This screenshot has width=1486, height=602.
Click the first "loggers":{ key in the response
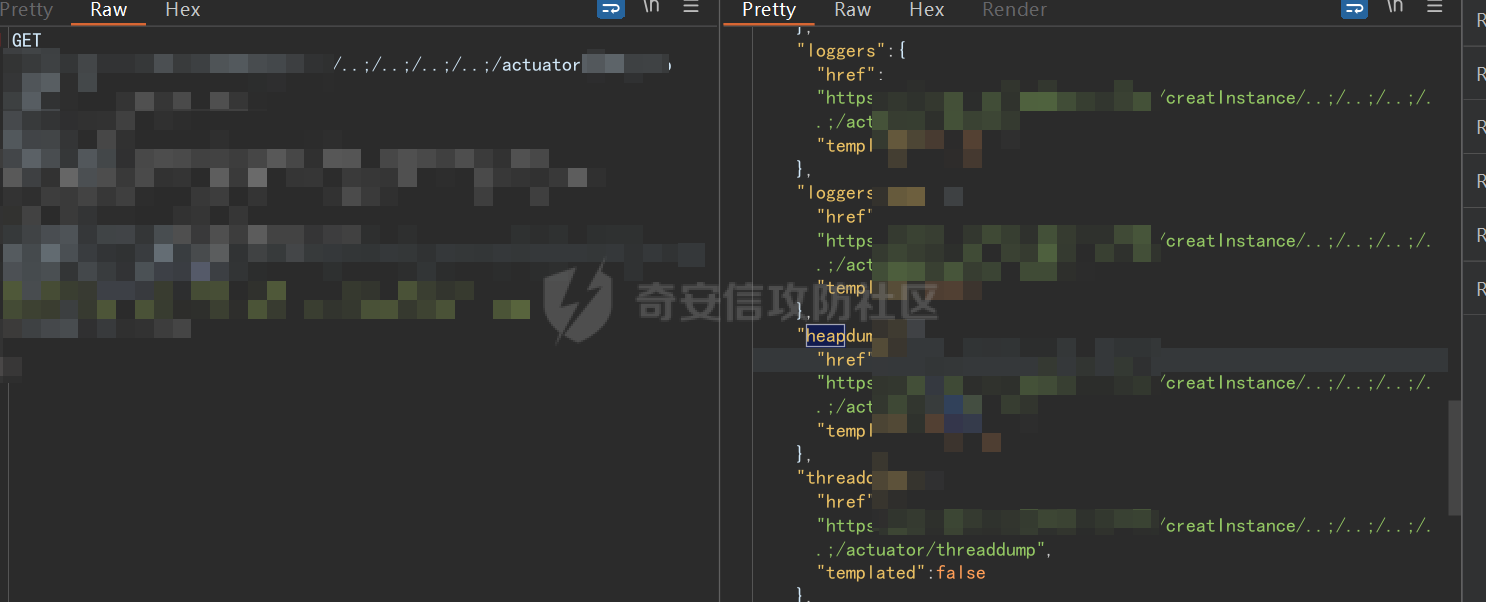tap(851, 50)
